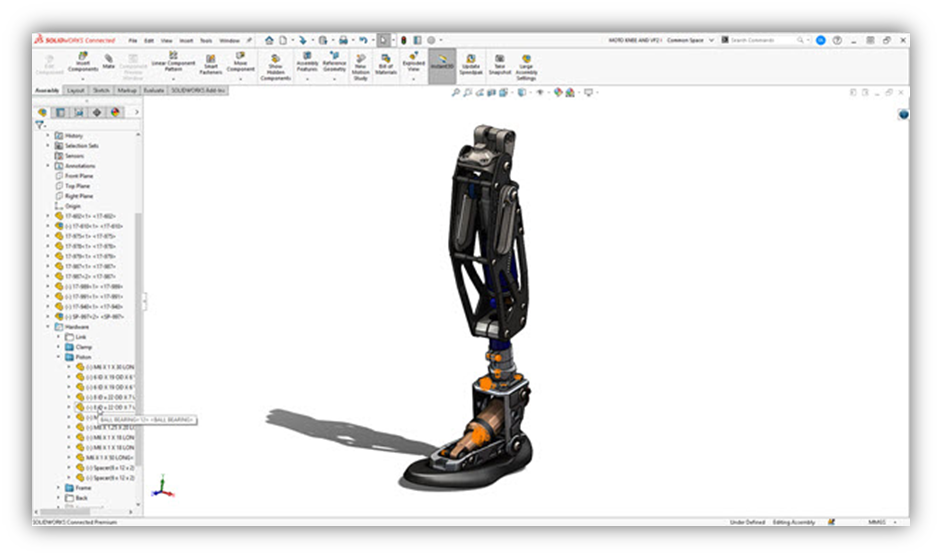
Task: Open Insert Components dropdown arrow
Action: click(x=83, y=78)
